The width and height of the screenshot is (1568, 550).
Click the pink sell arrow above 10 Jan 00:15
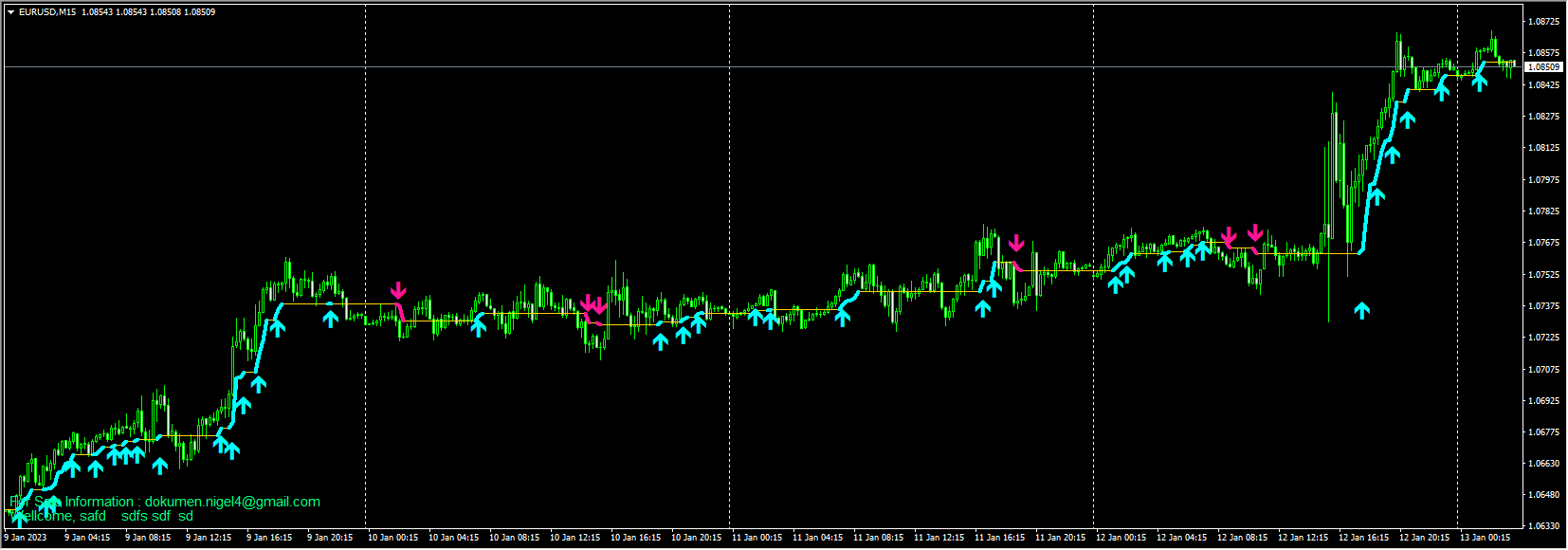(398, 290)
